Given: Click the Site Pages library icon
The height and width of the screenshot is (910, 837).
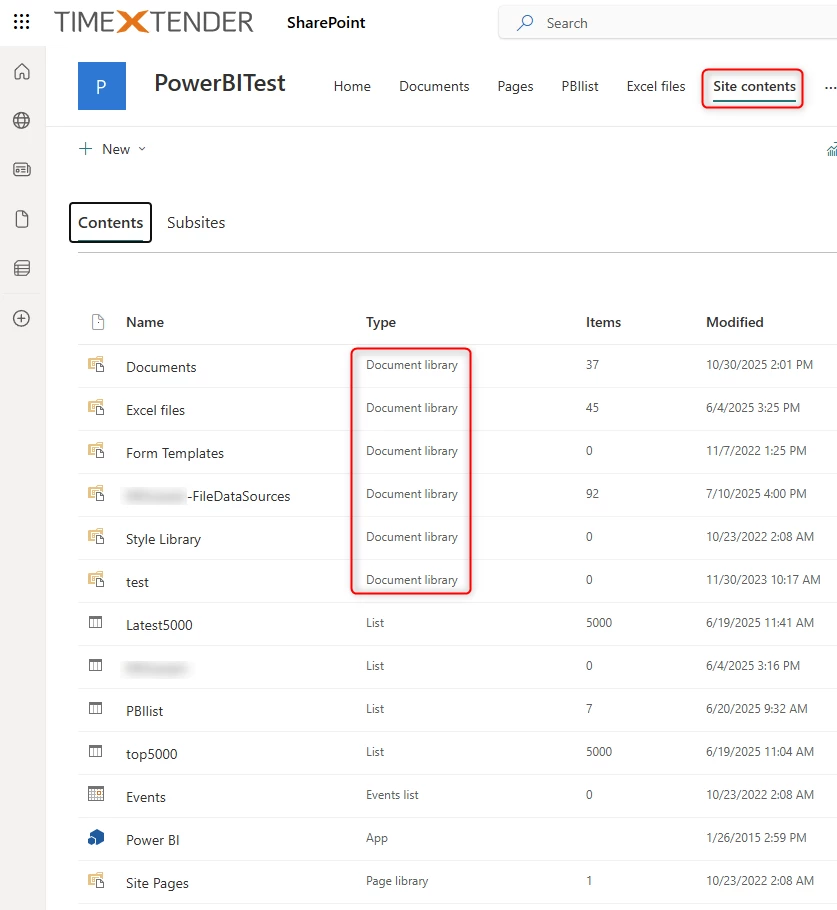Looking at the screenshot, I should [x=96, y=880].
